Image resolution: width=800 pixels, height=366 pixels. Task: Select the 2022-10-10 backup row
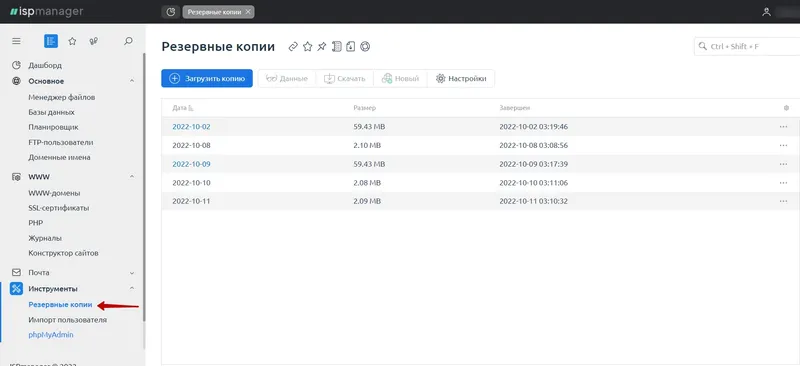click(x=481, y=183)
